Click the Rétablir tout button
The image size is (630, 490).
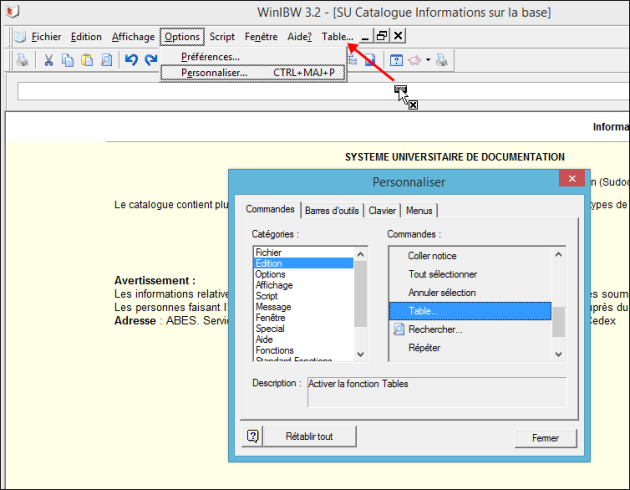[309, 436]
